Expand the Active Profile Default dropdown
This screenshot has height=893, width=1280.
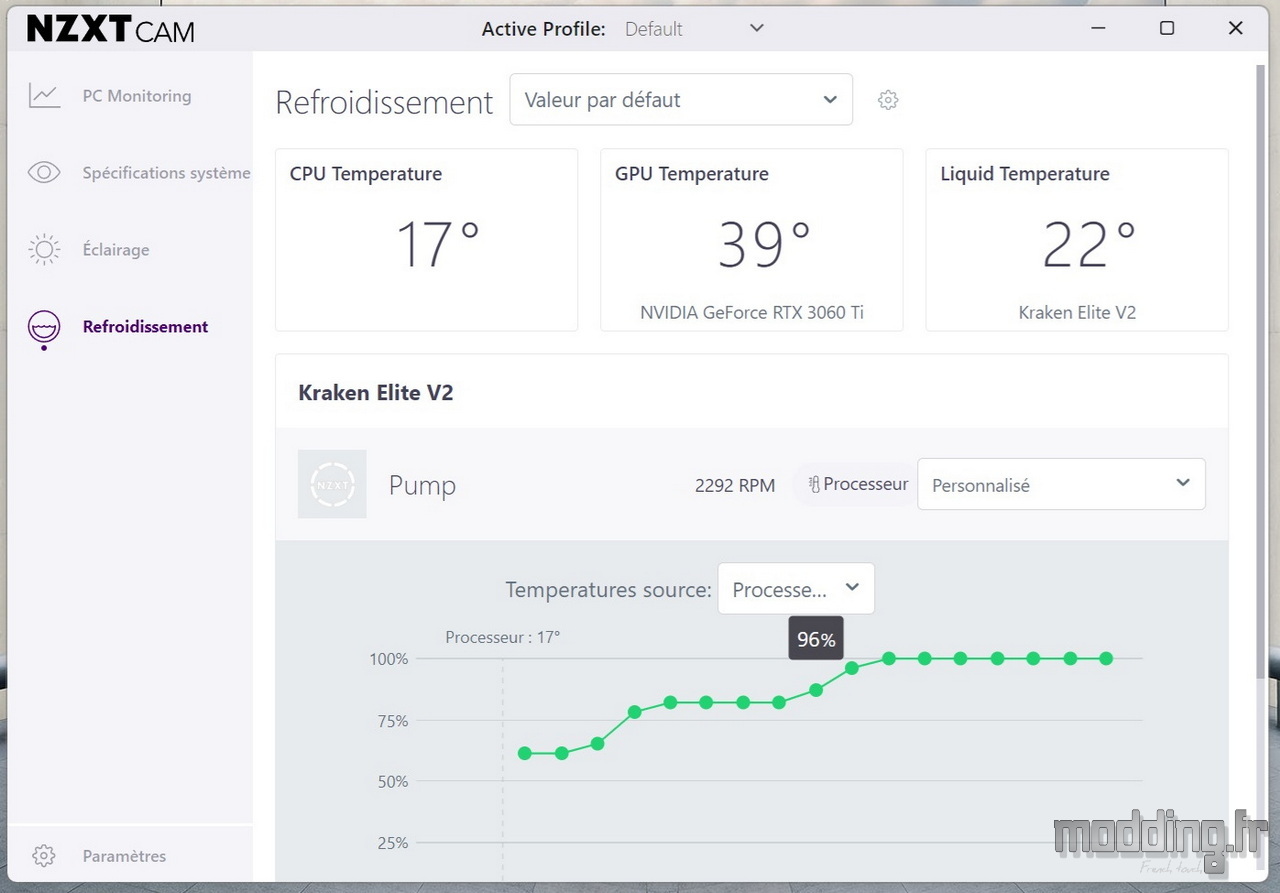[694, 29]
